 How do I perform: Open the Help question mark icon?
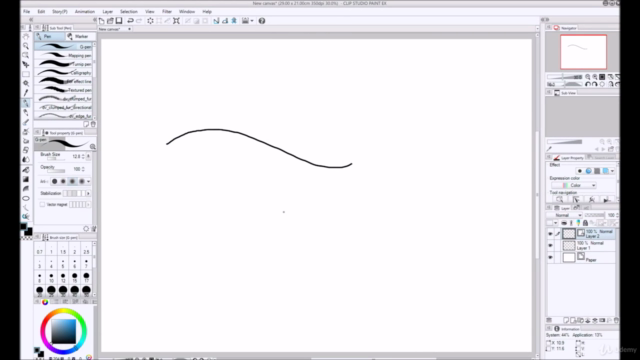click(262, 21)
